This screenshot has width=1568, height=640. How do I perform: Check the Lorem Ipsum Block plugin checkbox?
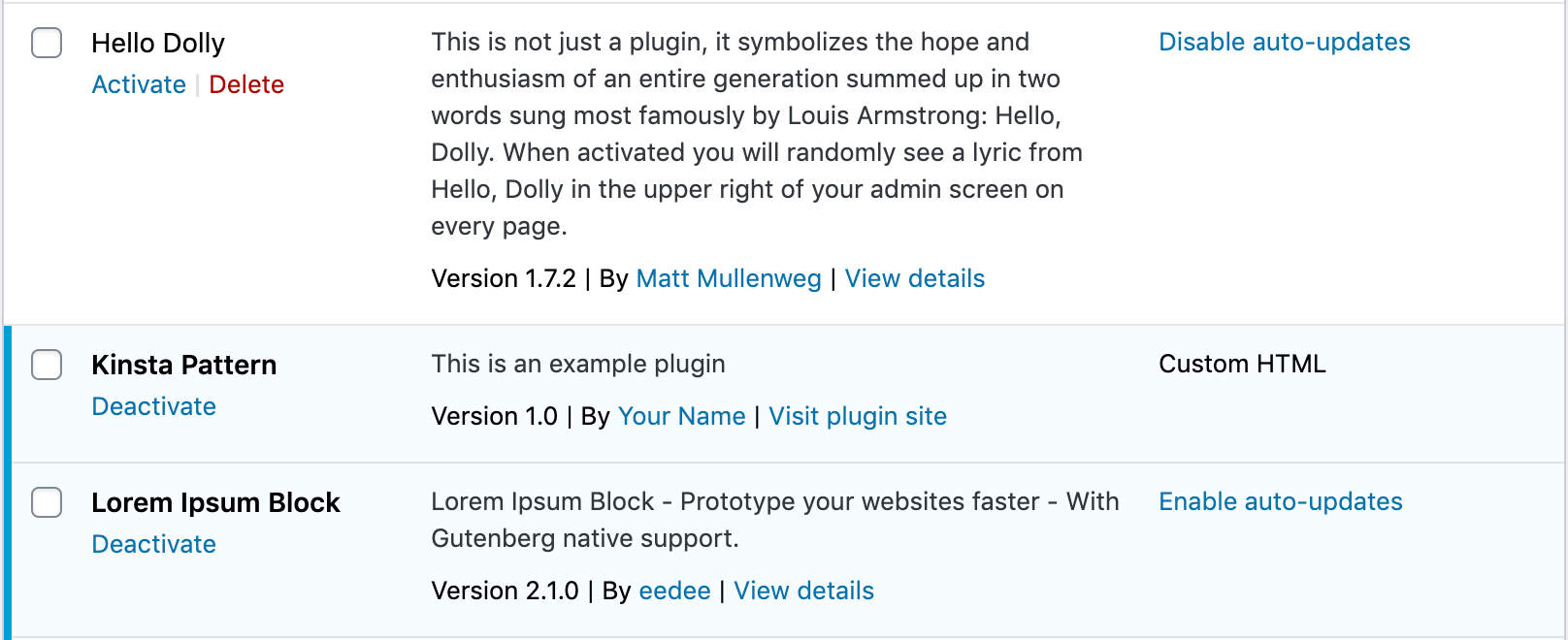click(46, 502)
